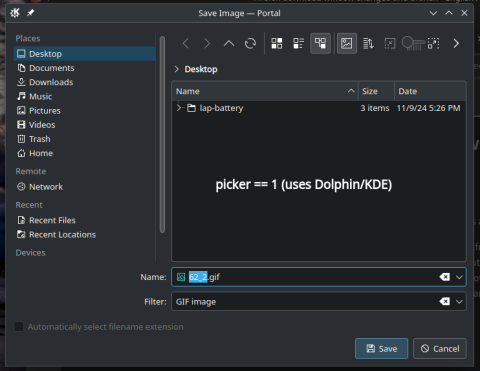Click the 3 items size cell
The image size is (480, 371).
(375, 108)
